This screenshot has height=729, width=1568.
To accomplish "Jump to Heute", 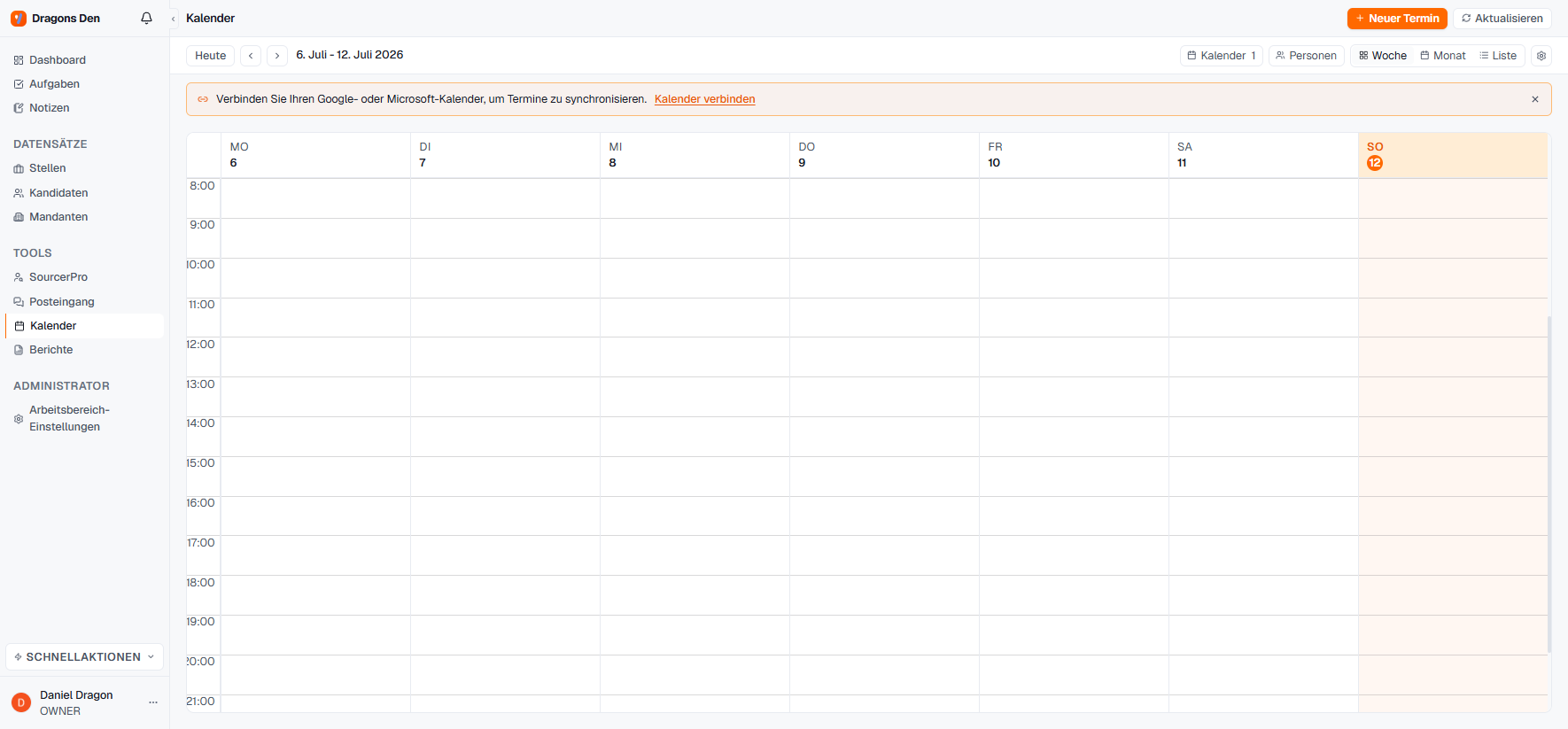I will pos(211,56).
